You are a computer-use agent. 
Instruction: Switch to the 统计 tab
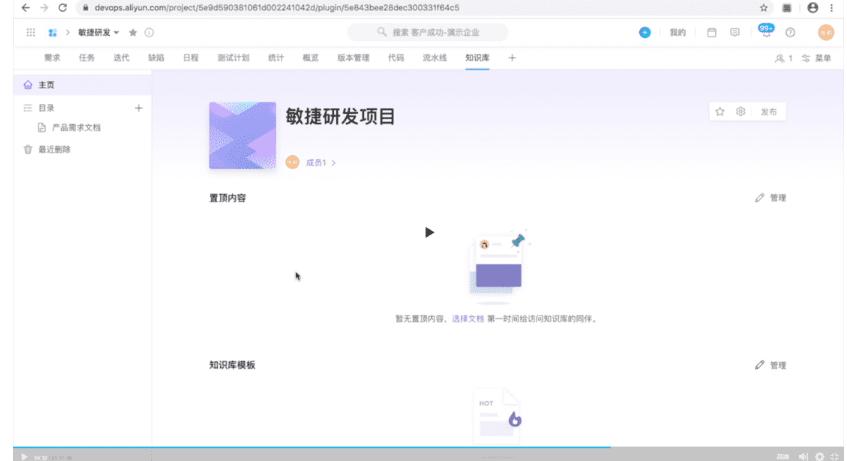tap(276, 58)
